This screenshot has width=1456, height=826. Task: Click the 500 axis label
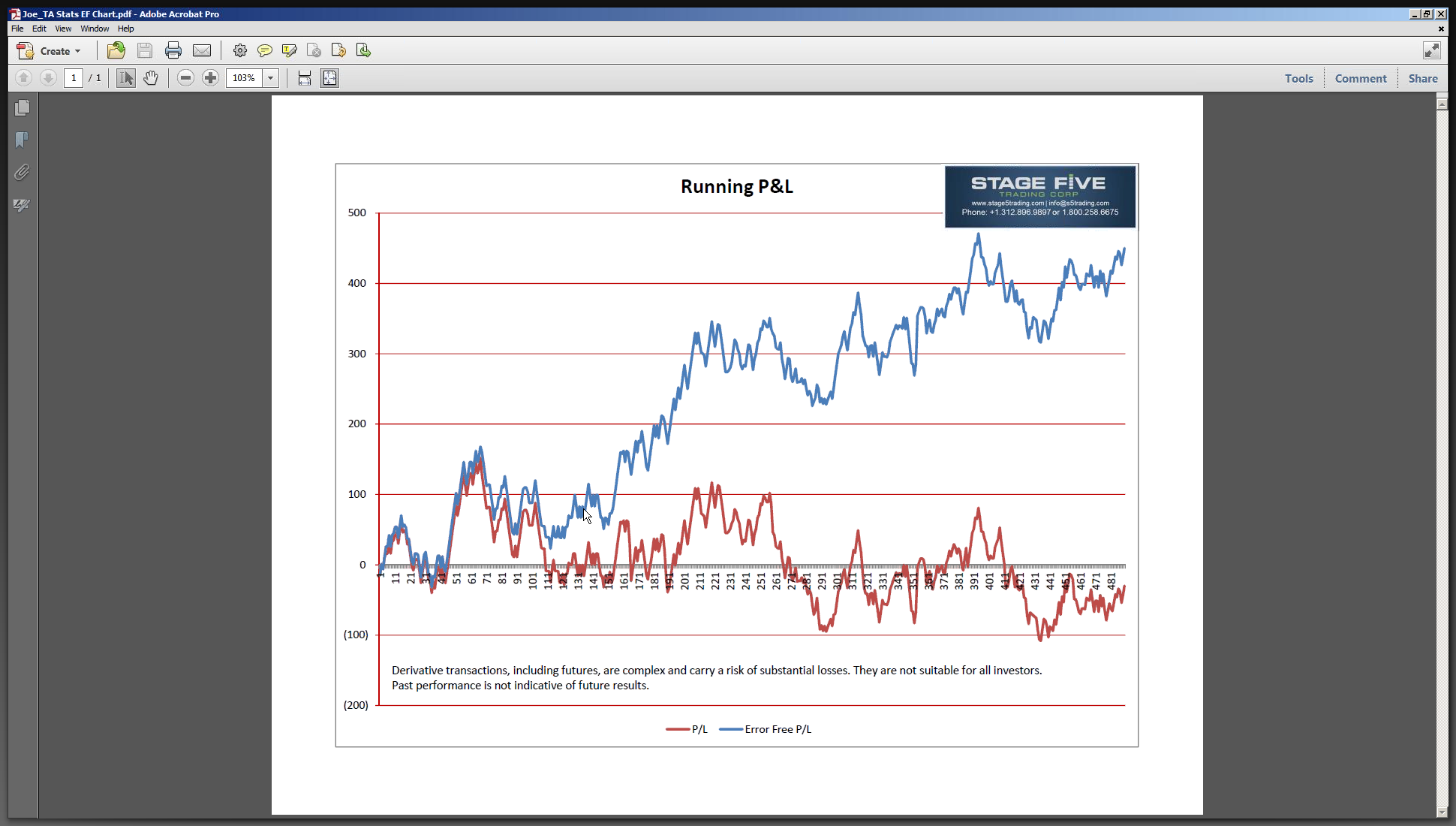357,213
